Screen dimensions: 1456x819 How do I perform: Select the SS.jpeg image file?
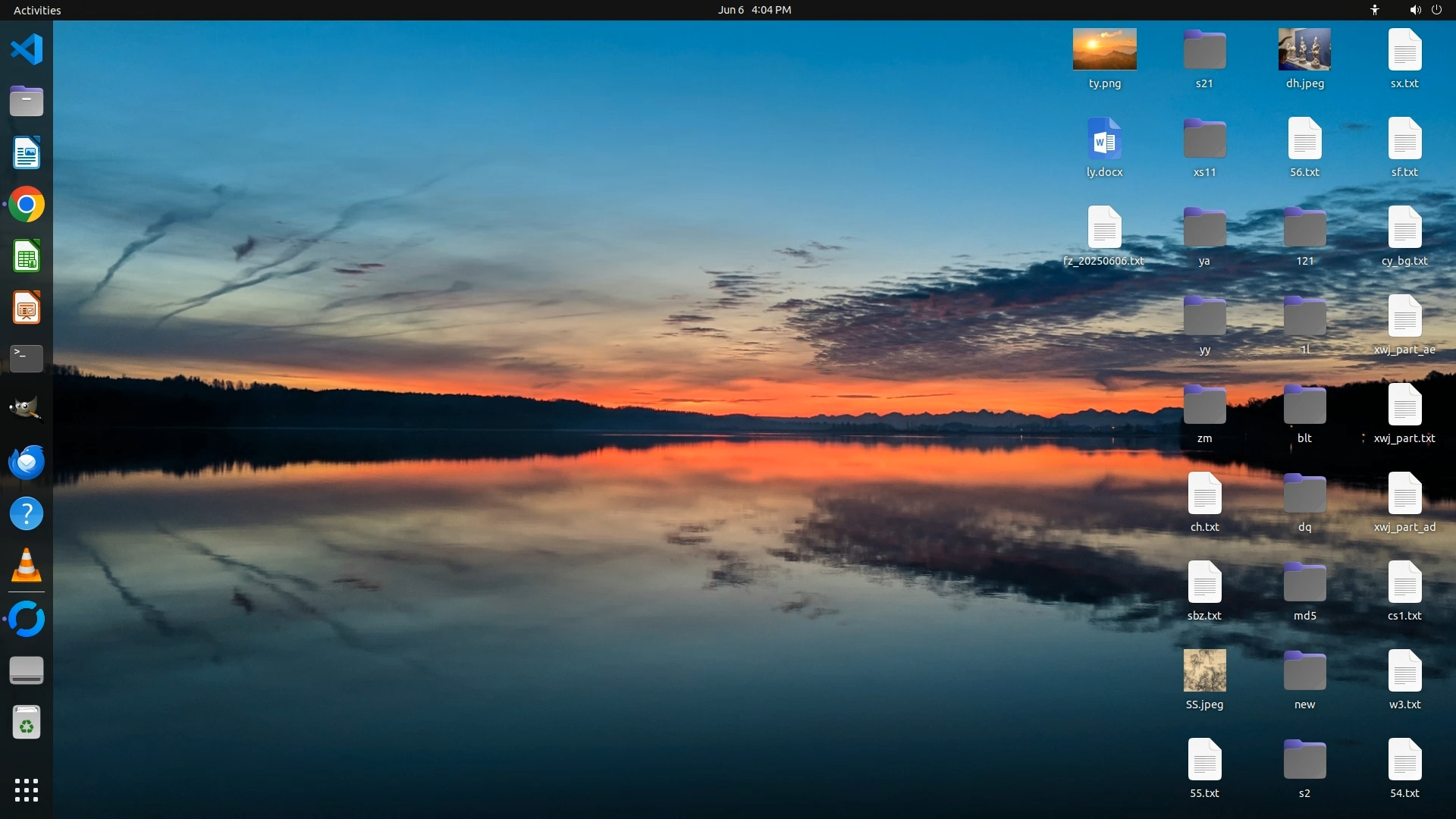tap(1204, 670)
